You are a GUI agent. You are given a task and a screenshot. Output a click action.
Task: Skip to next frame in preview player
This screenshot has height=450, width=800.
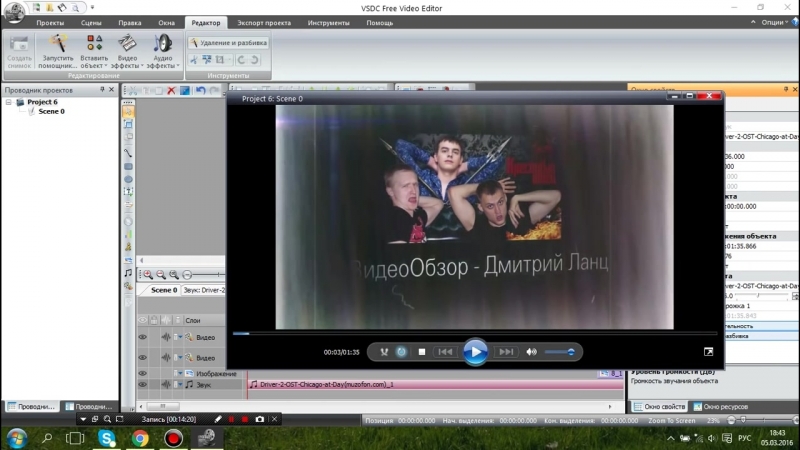tap(506, 352)
